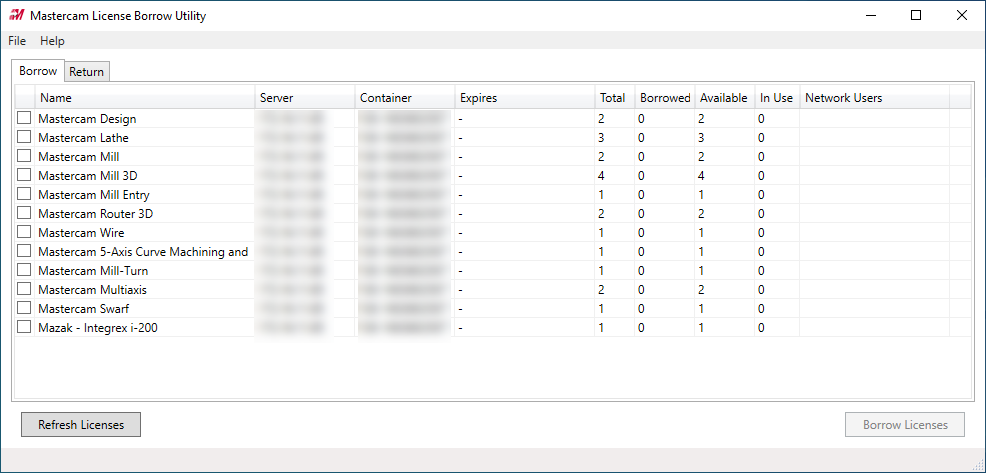Select the Borrow tab

38,71
